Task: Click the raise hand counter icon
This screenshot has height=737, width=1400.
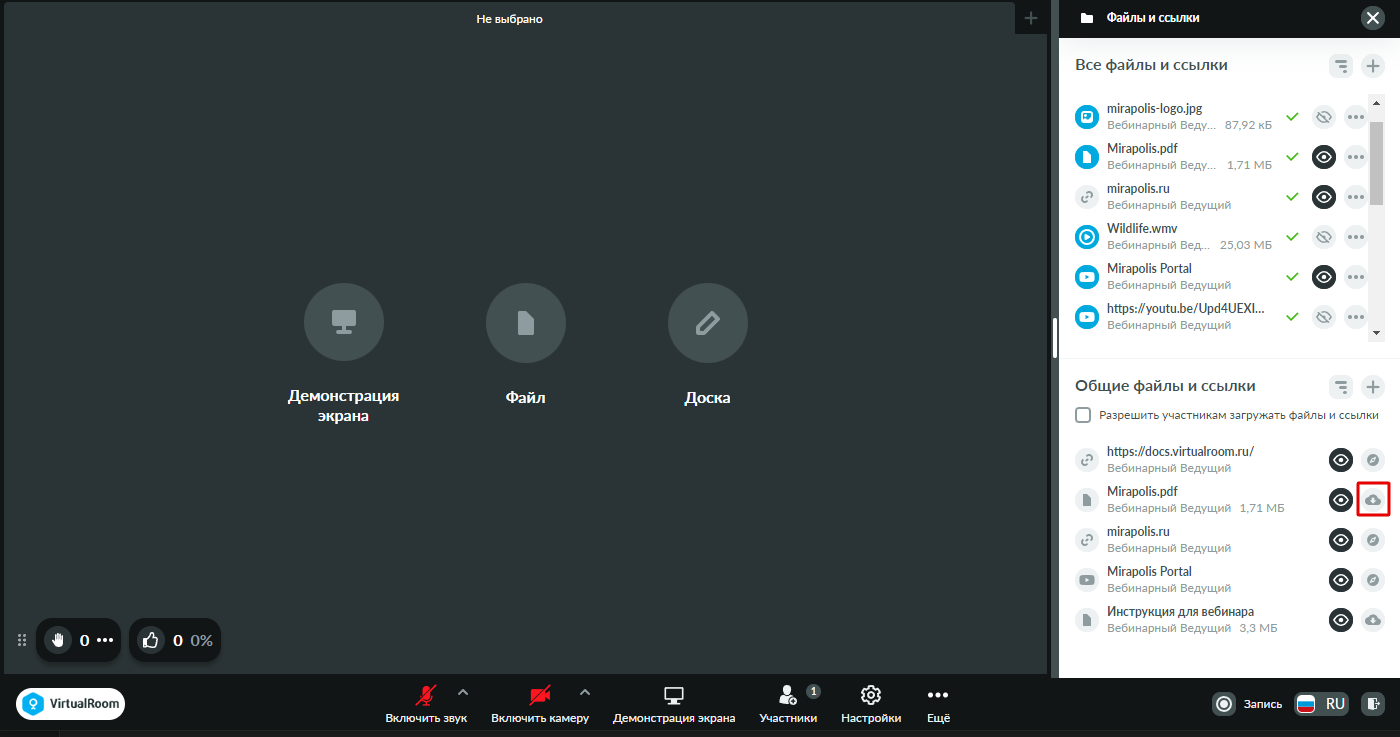Action: tap(58, 640)
